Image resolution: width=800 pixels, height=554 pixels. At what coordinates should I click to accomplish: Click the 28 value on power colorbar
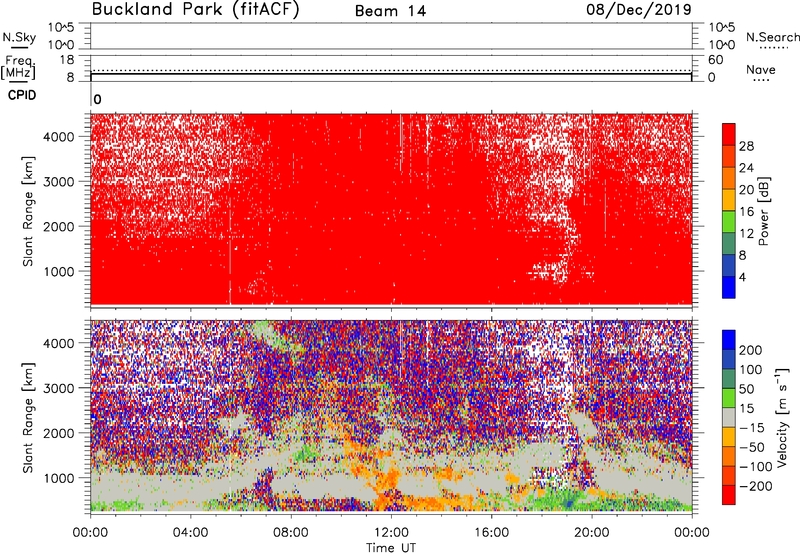click(746, 146)
